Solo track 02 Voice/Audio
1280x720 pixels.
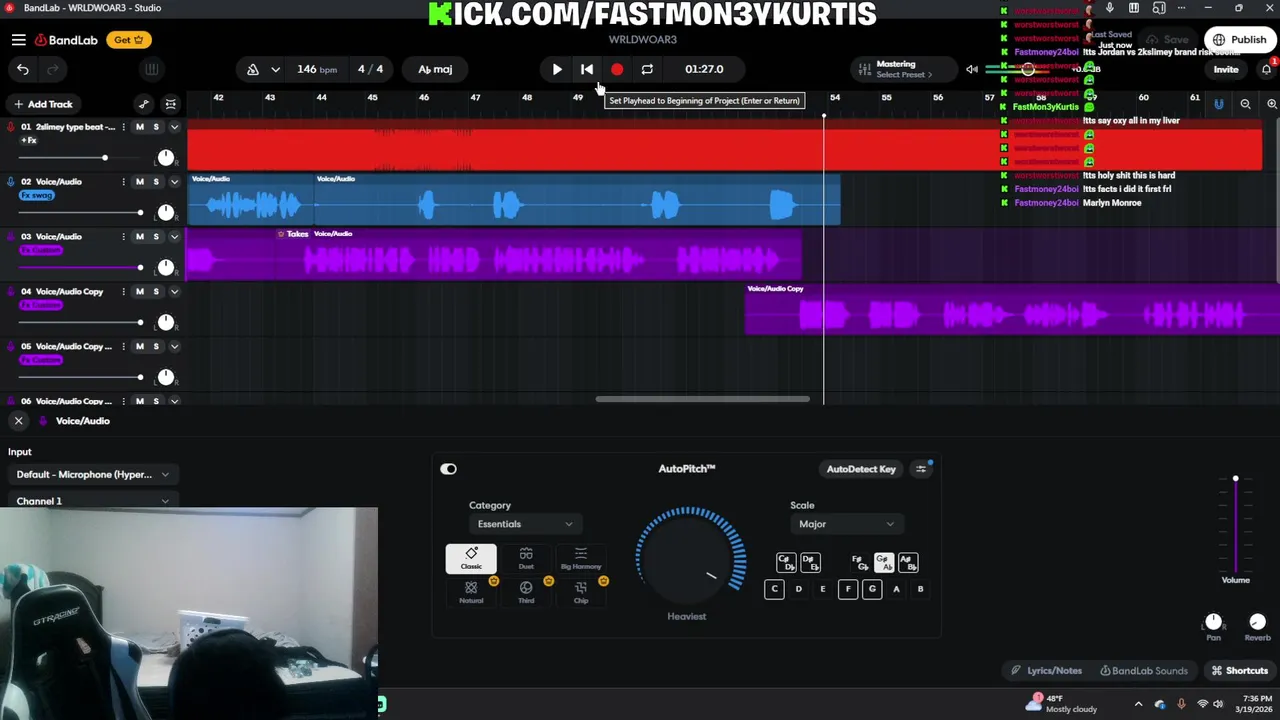click(156, 182)
